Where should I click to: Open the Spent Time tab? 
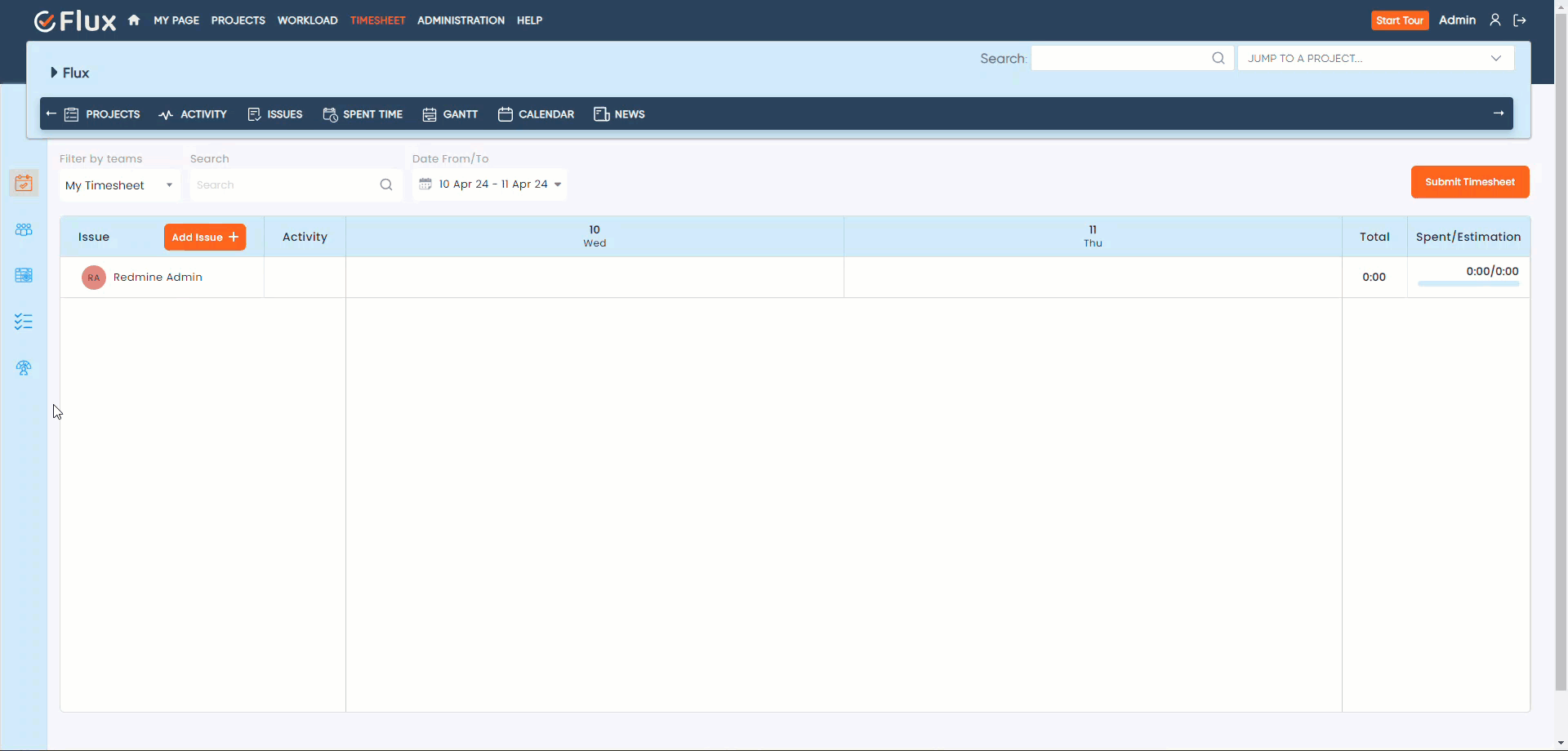363,114
